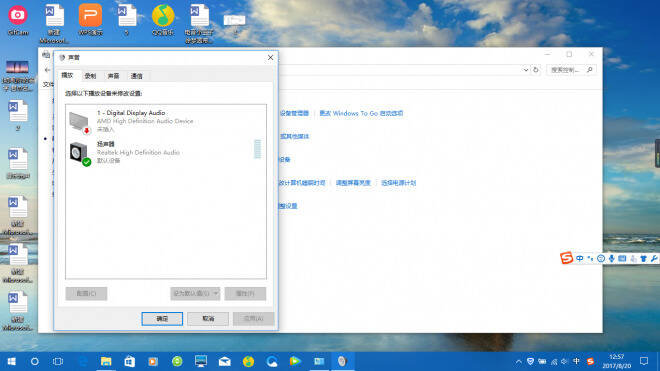Switch to the 录制 tab
The width and height of the screenshot is (660, 371).
(90, 76)
